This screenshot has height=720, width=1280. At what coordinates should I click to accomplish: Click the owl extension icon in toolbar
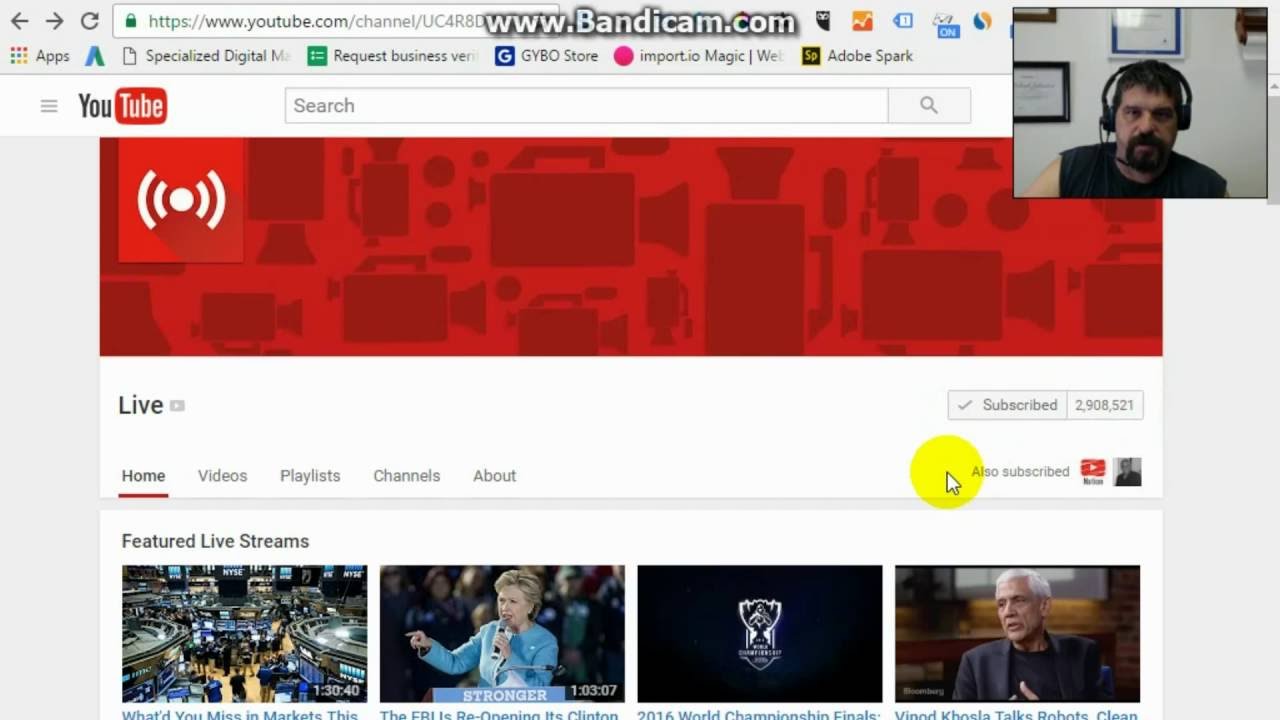tap(823, 21)
